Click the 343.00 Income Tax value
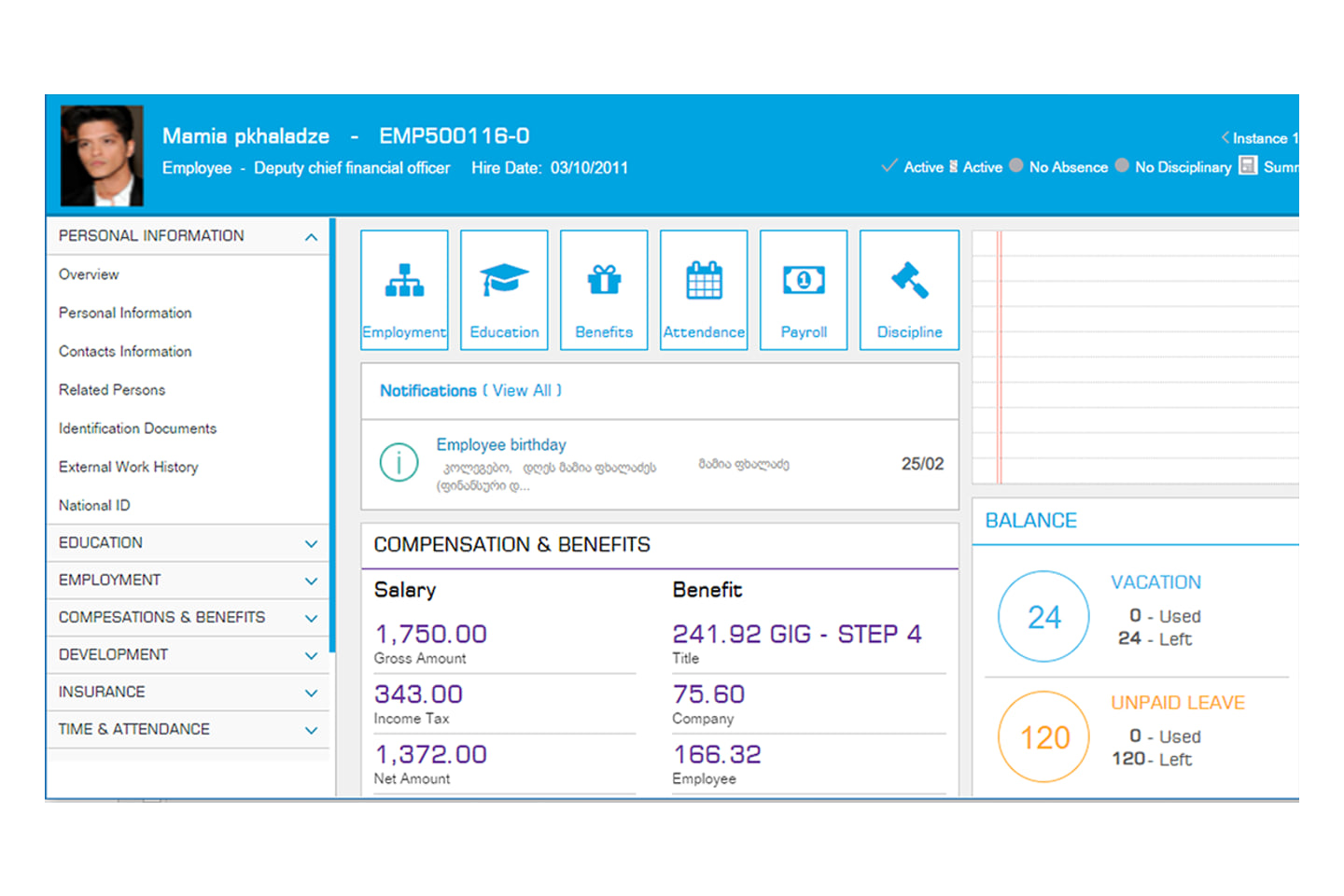Viewport: 1344px width, 896px height. pyautogui.click(x=418, y=694)
